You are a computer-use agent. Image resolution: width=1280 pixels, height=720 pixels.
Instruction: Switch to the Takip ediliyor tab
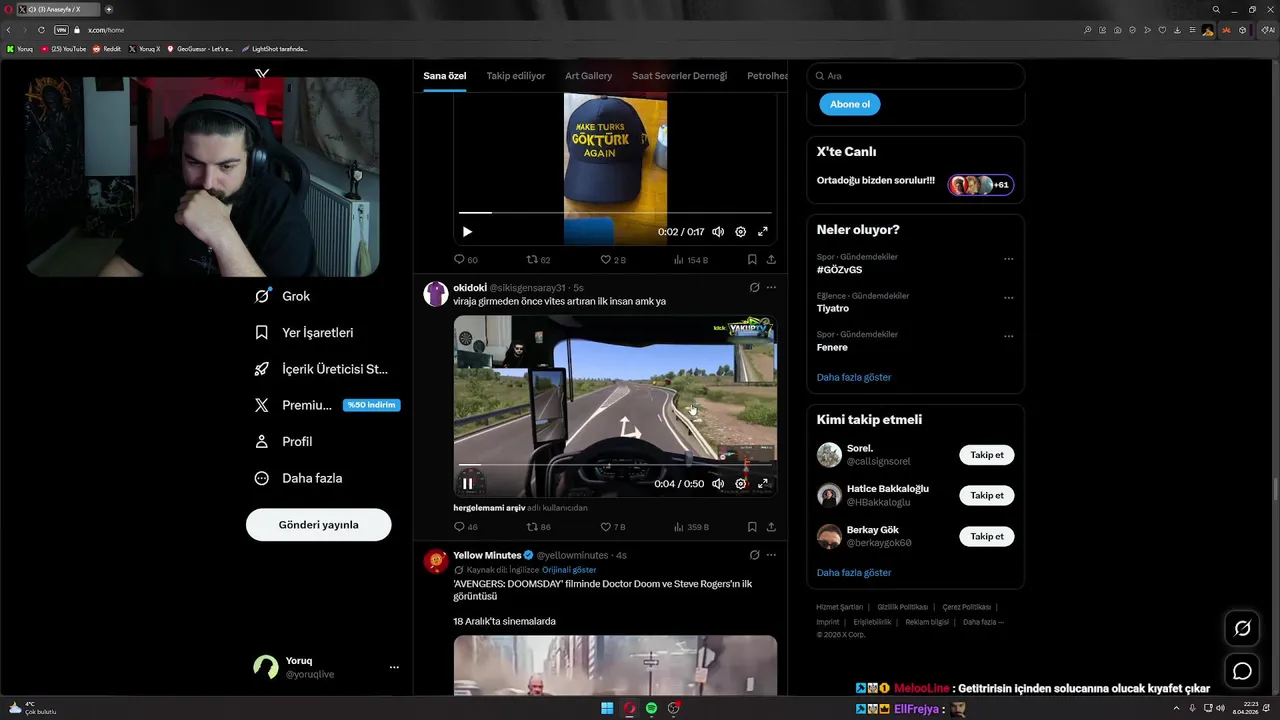point(516,76)
